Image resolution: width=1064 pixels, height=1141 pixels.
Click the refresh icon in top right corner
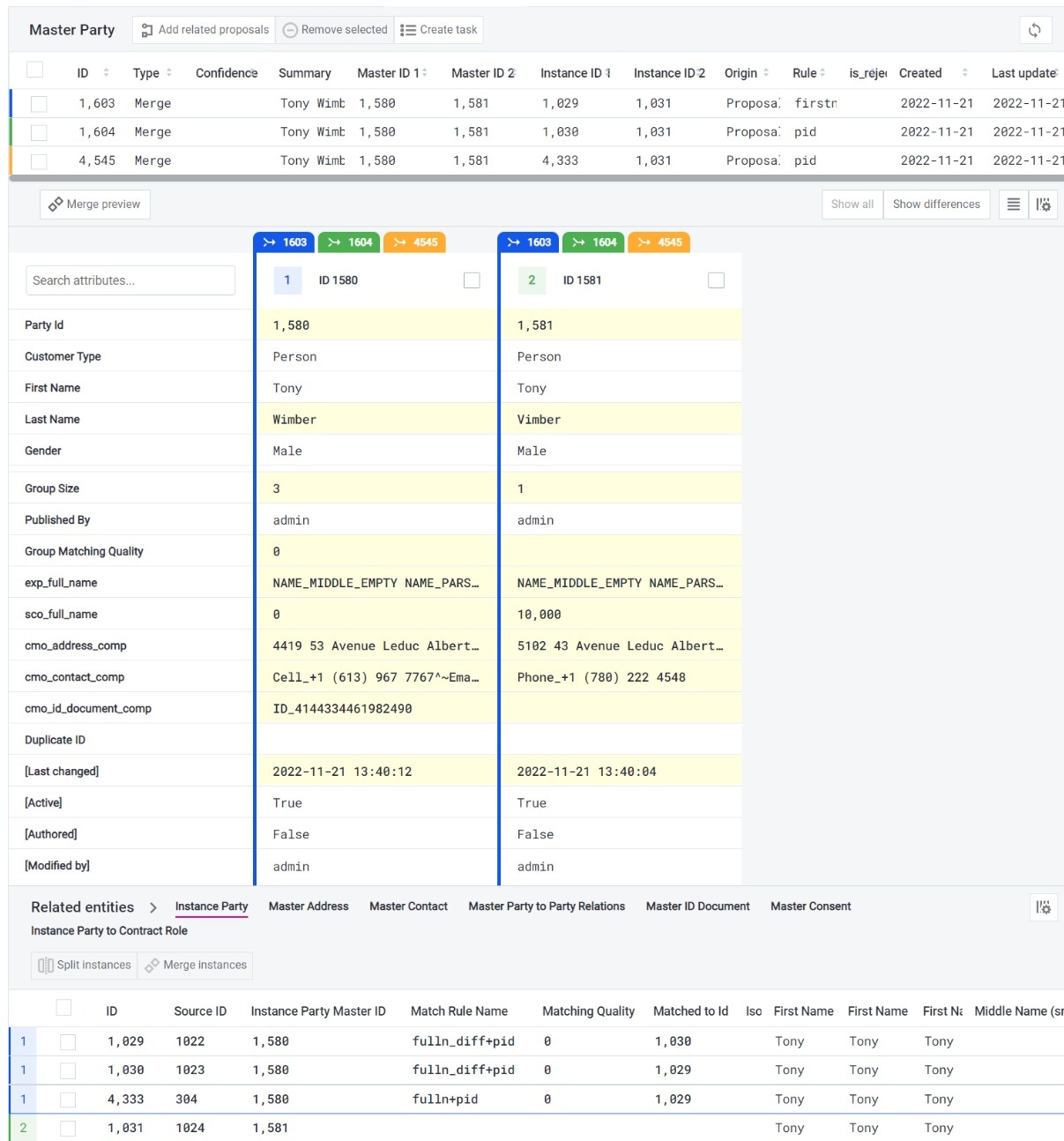coord(1035,29)
